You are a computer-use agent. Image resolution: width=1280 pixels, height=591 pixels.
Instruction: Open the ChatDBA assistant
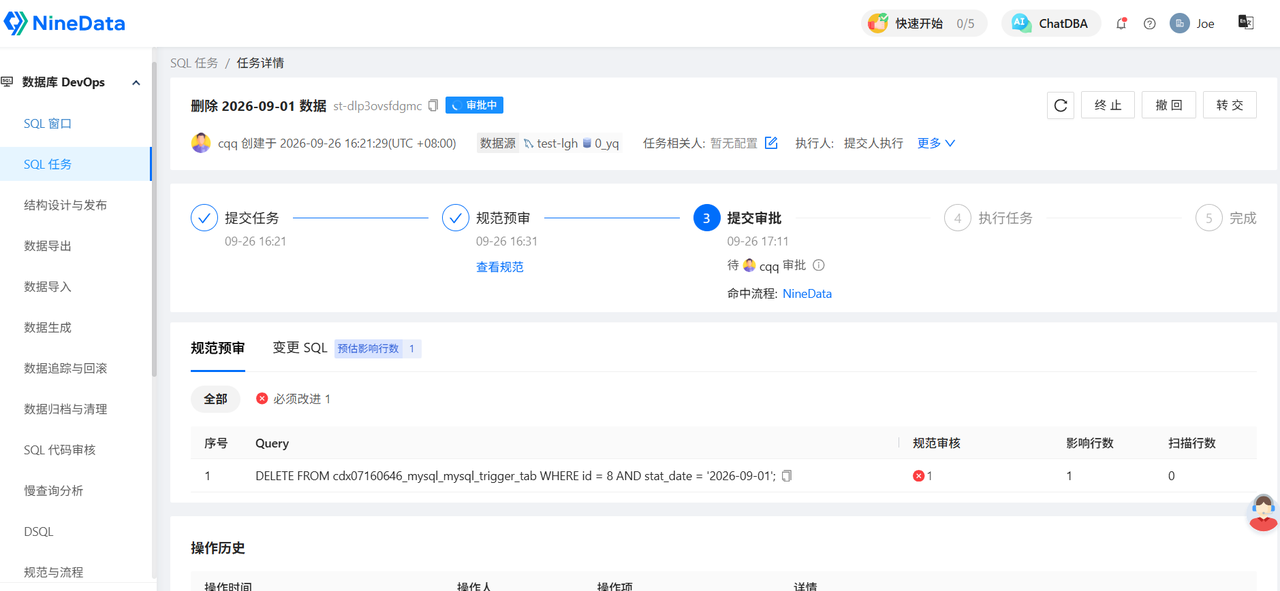1052,23
